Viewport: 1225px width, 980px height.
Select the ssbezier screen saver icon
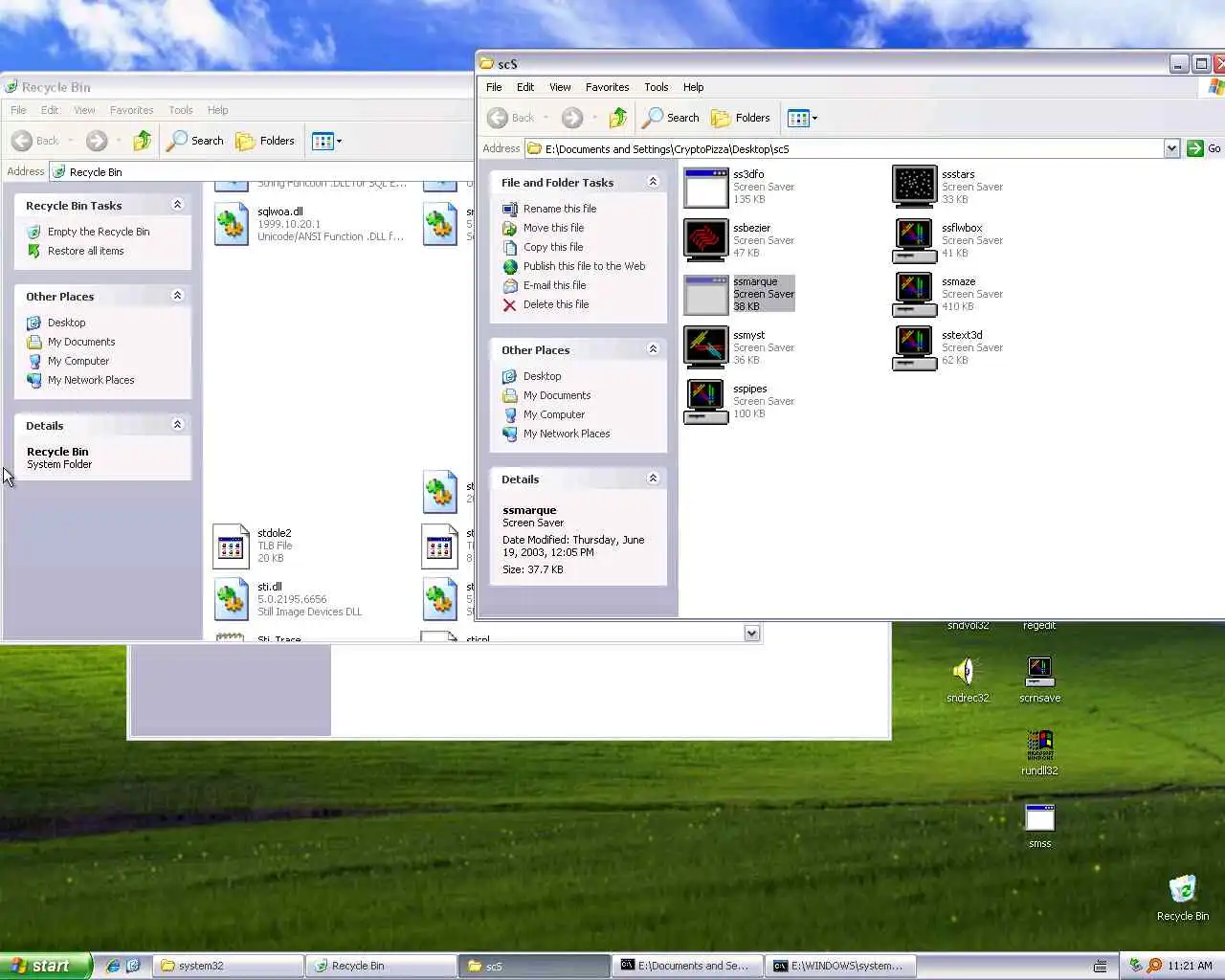(706, 240)
